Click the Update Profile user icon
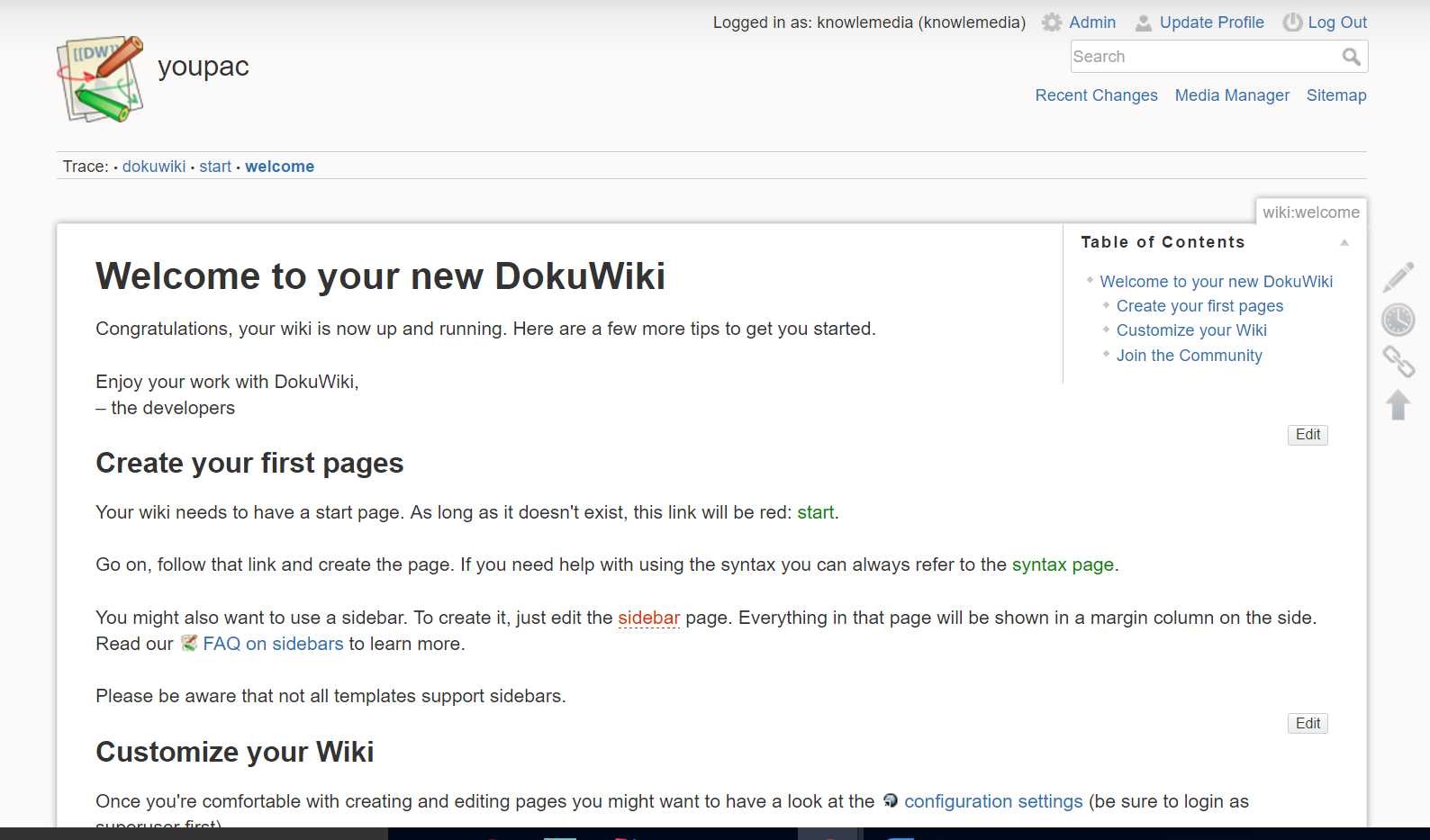This screenshot has width=1430, height=840. coord(1144,23)
